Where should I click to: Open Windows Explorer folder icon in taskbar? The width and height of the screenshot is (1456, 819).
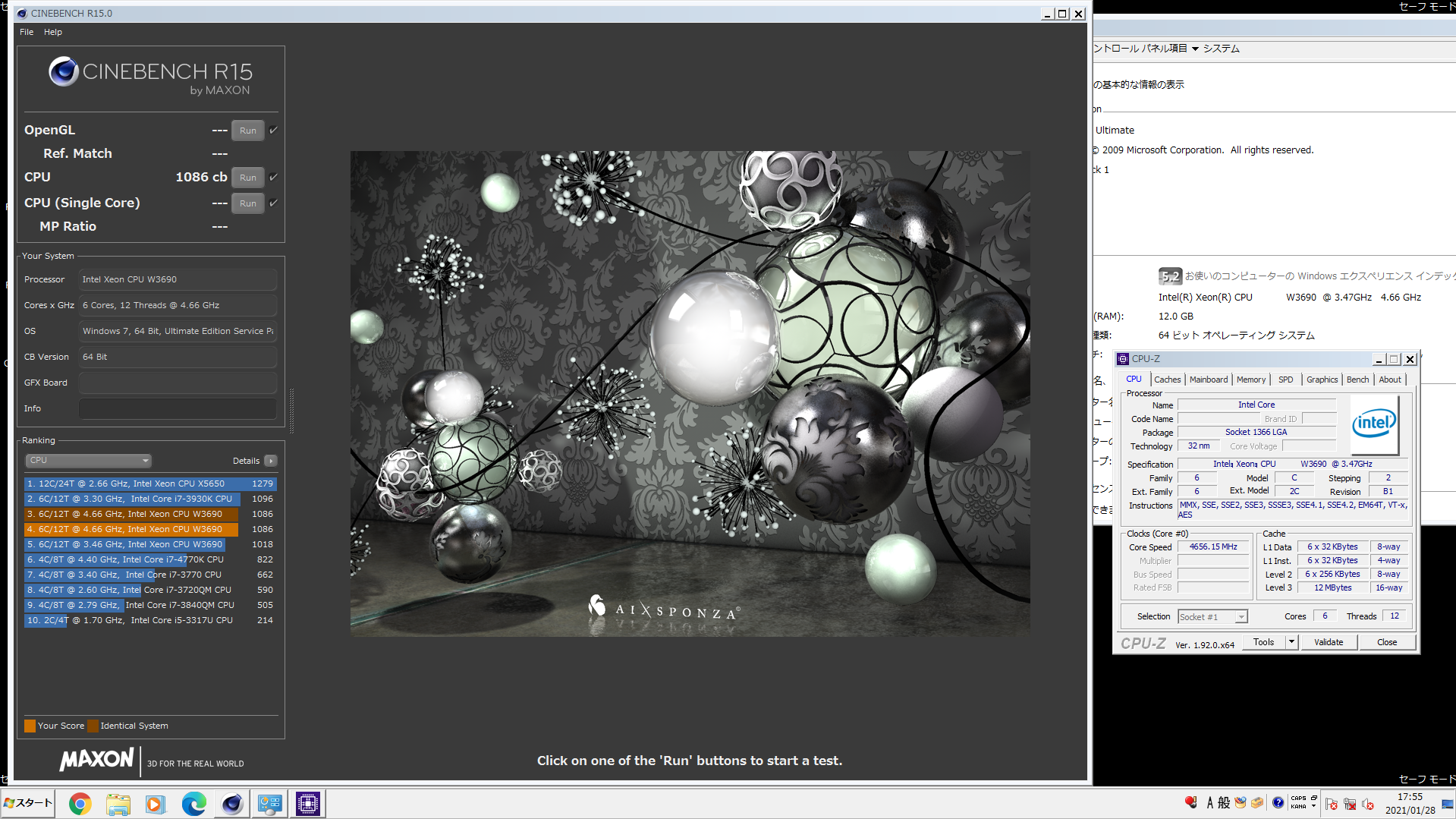(118, 803)
